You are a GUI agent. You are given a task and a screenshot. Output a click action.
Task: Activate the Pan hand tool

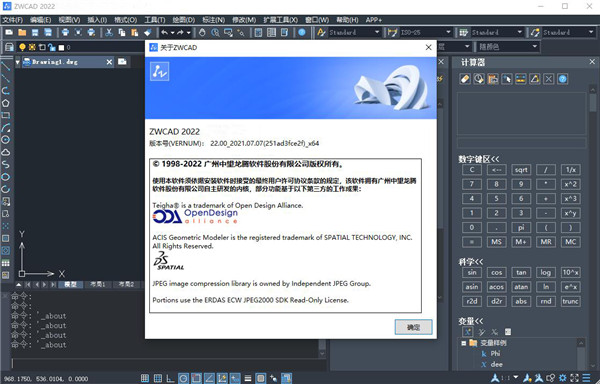[202, 33]
